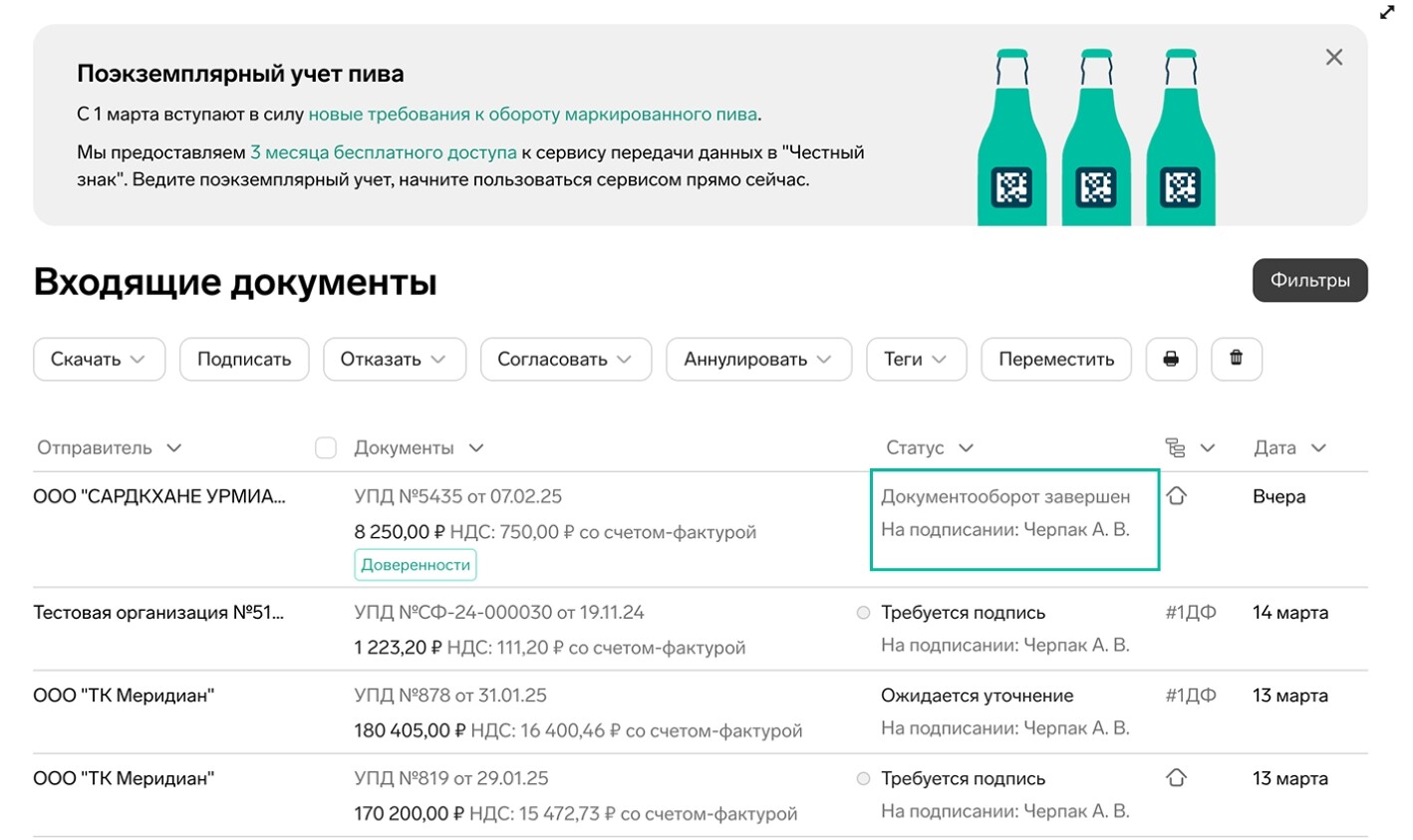Toggle the select-all documents checkbox
Viewport: 1413px width, 840px height.
coord(326,448)
